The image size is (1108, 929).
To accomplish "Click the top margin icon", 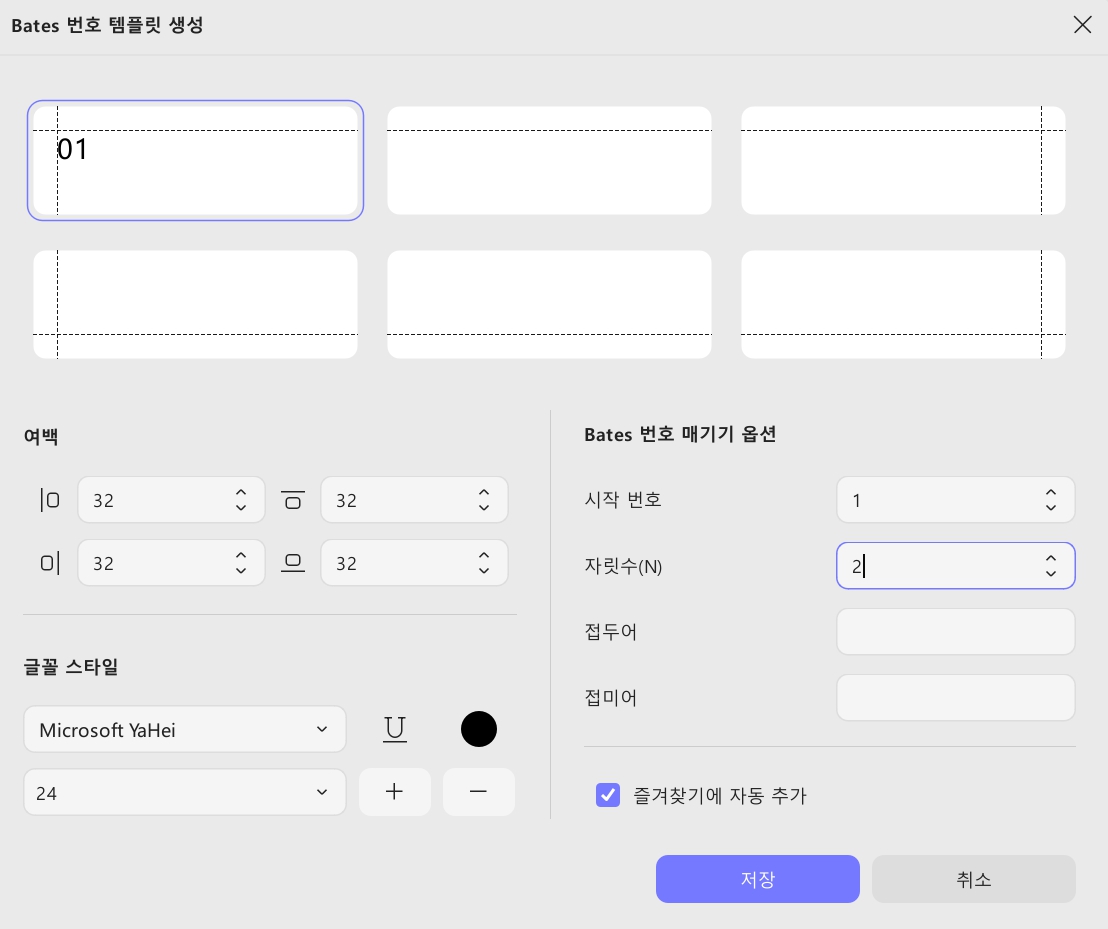I will pos(293,500).
